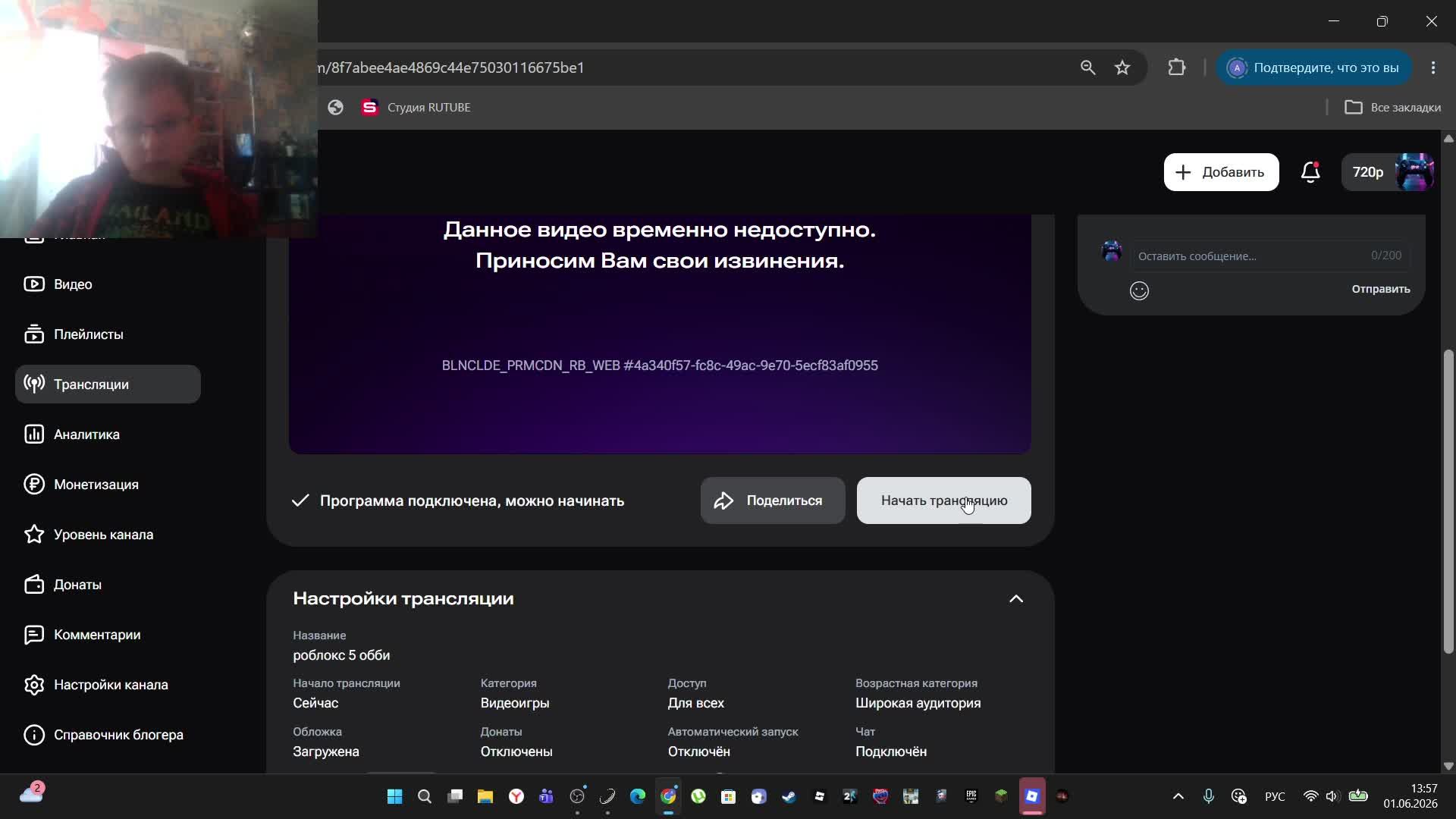Open OBS Studio taskbar icon
This screenshot has width=1456, height=819.
[x=577, y=796]
